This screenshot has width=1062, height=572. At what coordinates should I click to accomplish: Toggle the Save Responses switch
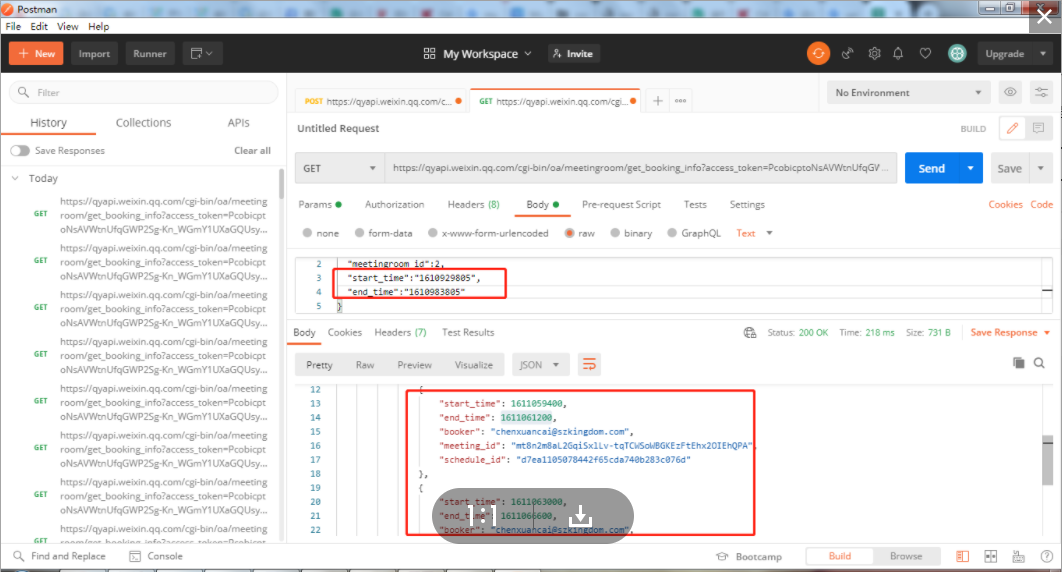coord(20,150)
